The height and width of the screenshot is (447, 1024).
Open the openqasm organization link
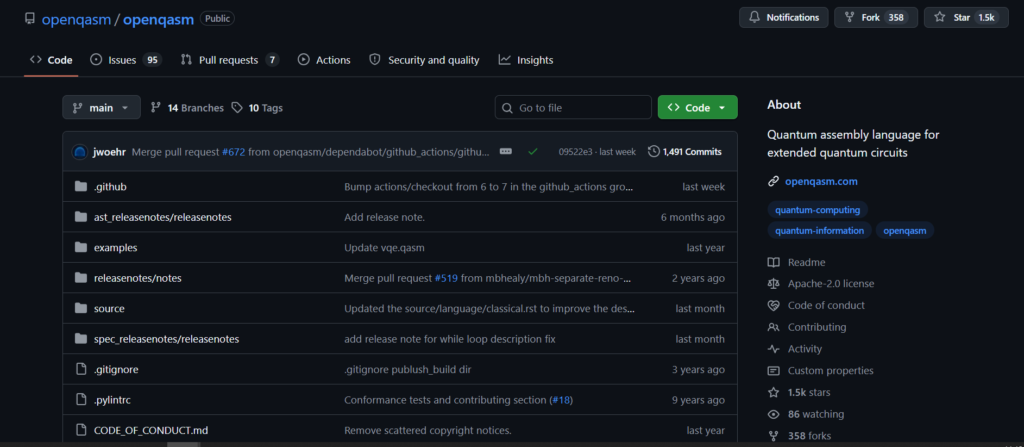(x=76, y=19)
